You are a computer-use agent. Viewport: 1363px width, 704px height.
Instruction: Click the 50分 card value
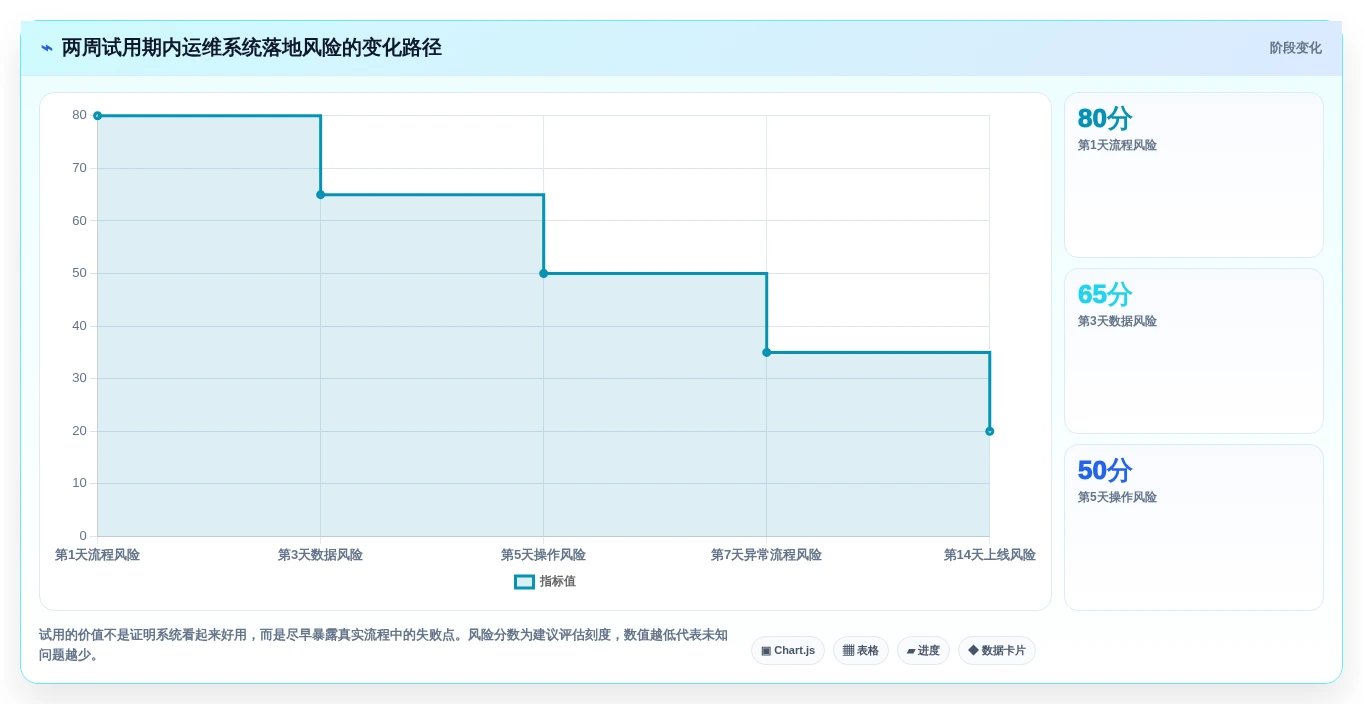pos(1105,471)
